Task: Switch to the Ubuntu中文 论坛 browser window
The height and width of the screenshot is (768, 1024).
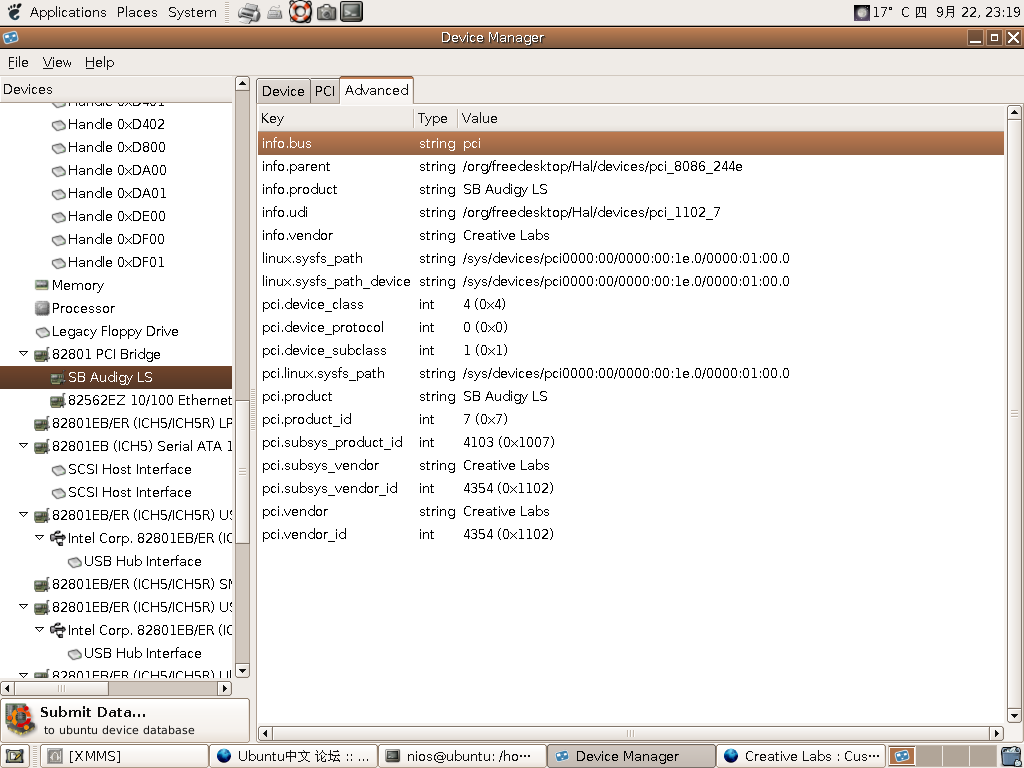Action: [293, 756]
